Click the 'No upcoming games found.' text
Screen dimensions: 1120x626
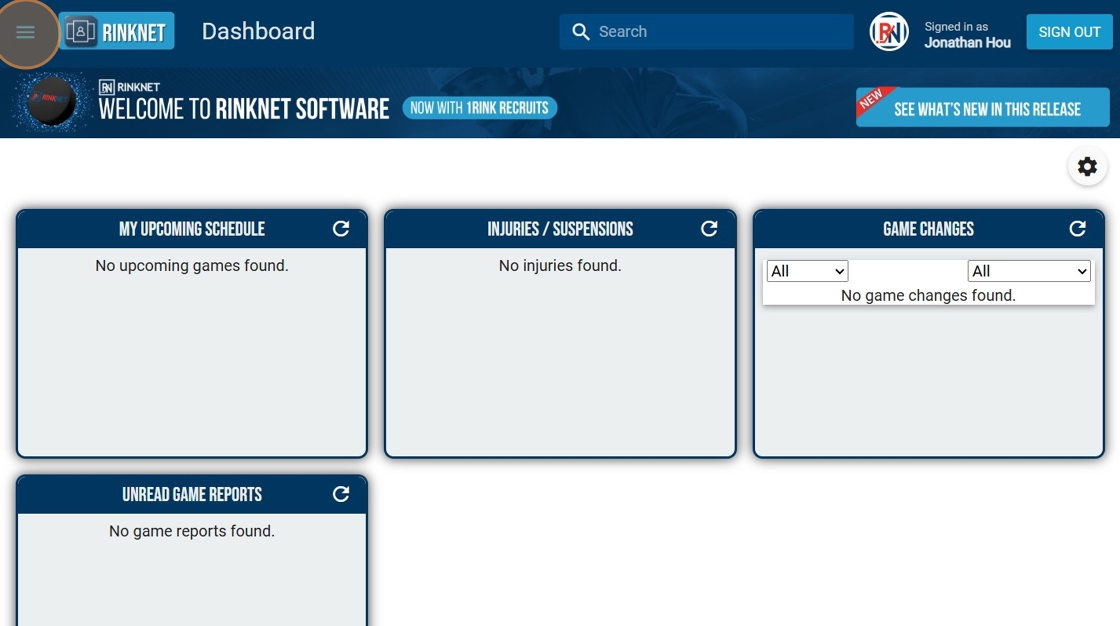click(x=192, y=266)
